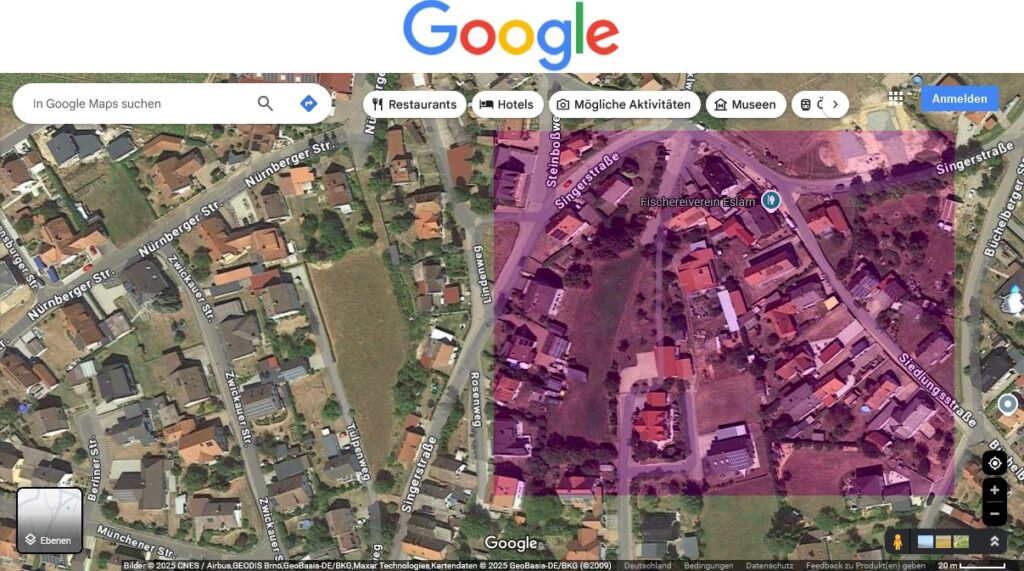The height and width of the screenshot is (571, 1024).
Task: Zoom in with the plus button
Action: click(995, 490)
